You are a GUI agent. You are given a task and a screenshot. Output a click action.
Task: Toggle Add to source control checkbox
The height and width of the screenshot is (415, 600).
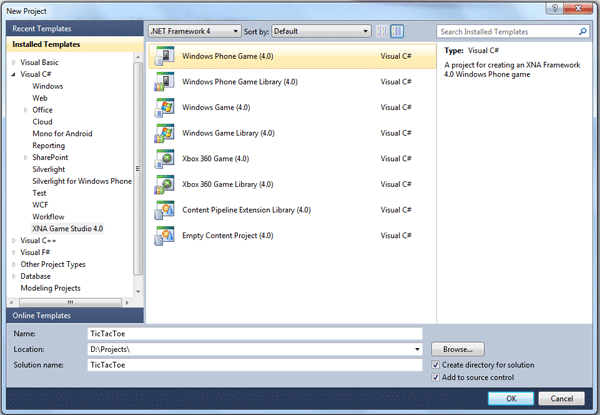coord(435,378)
